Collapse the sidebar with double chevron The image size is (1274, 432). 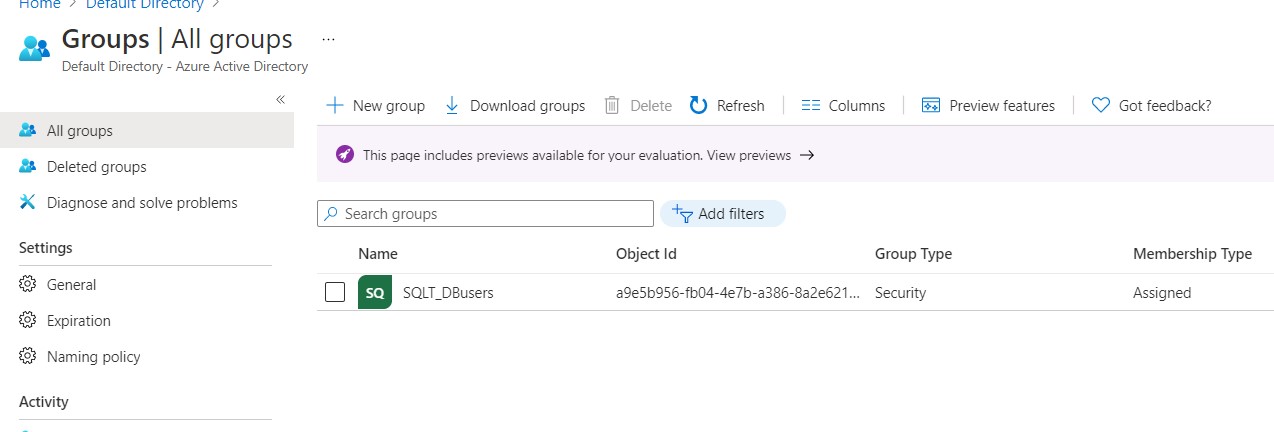point(281,99)
